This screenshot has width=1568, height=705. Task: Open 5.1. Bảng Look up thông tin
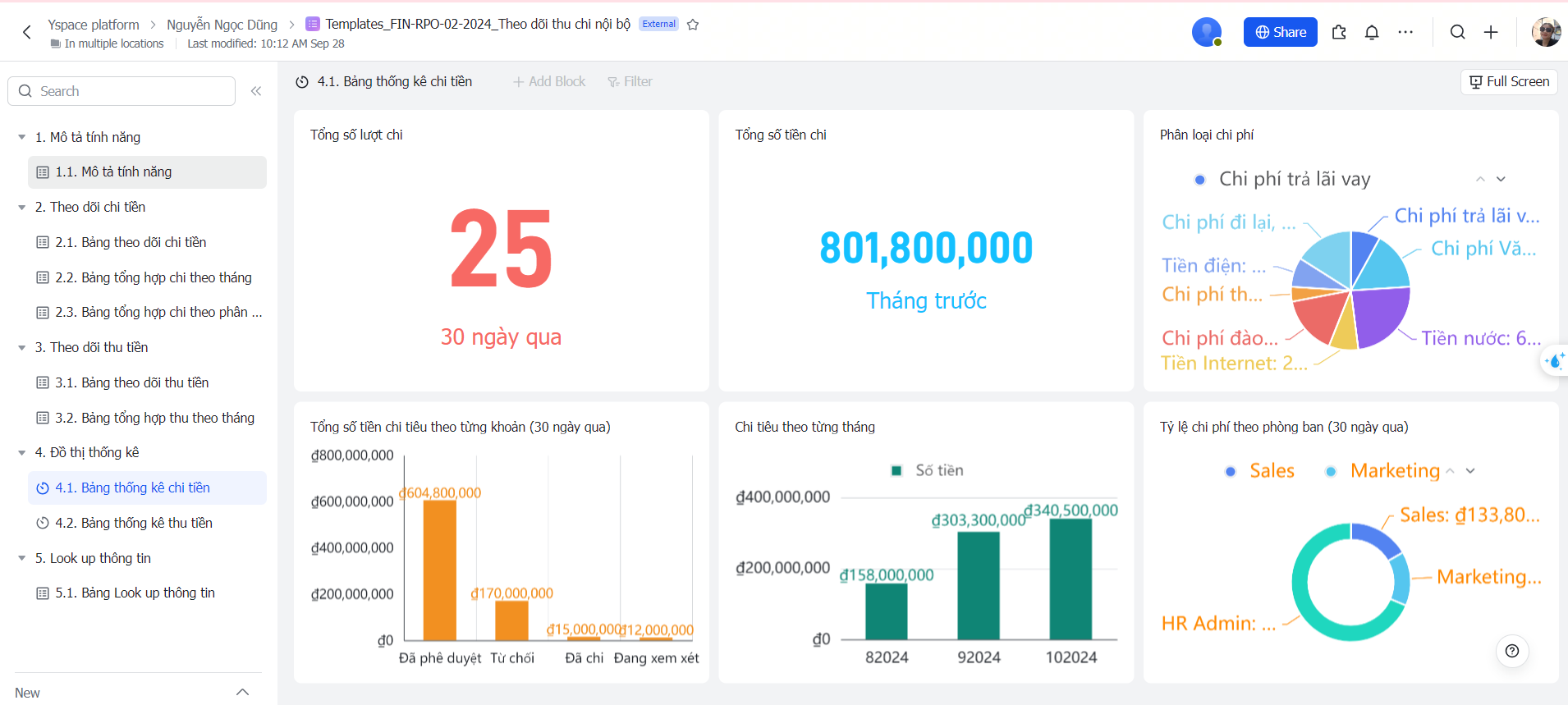[x=147, y=593]
